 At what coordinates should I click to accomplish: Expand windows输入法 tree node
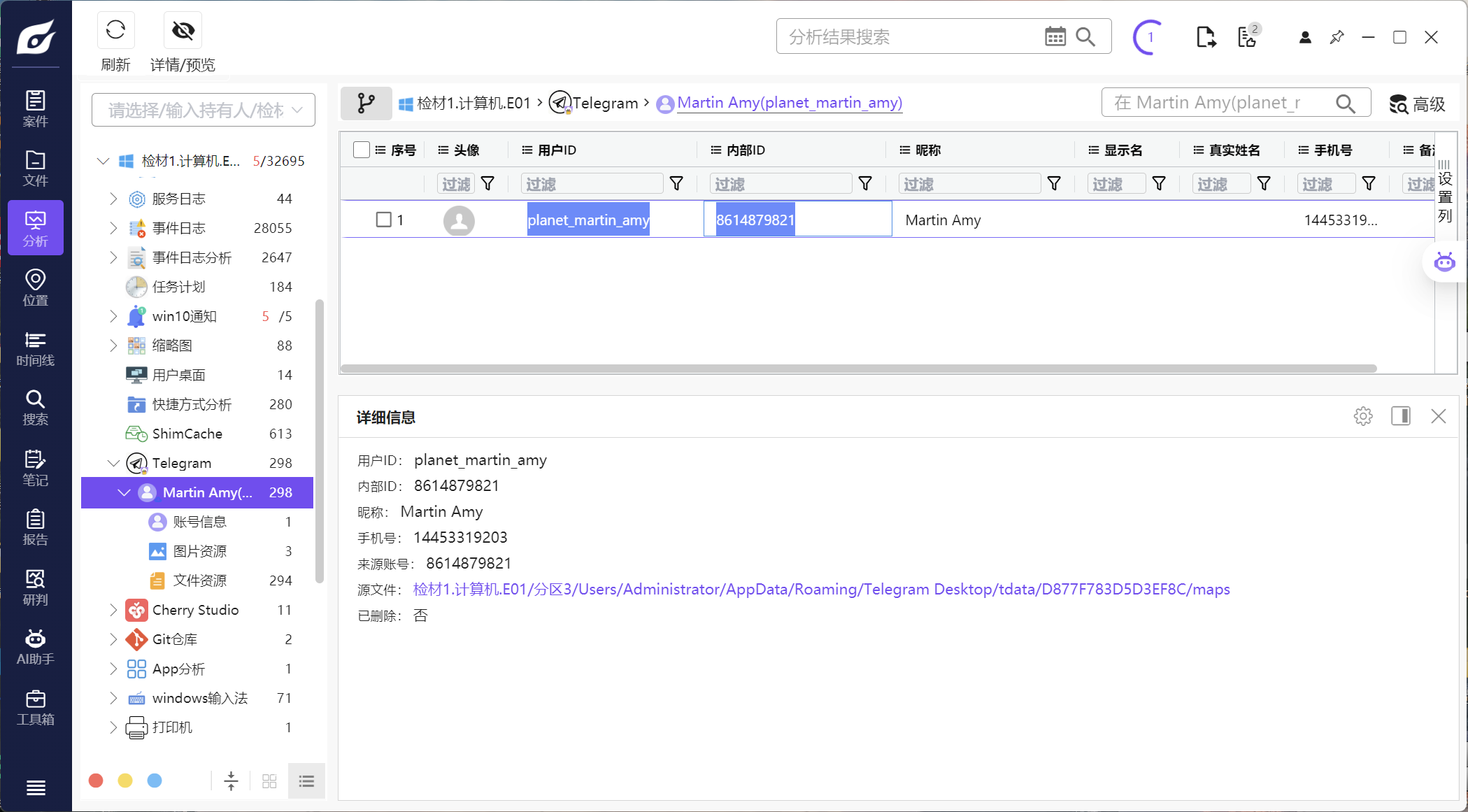(x=113, y=698)
